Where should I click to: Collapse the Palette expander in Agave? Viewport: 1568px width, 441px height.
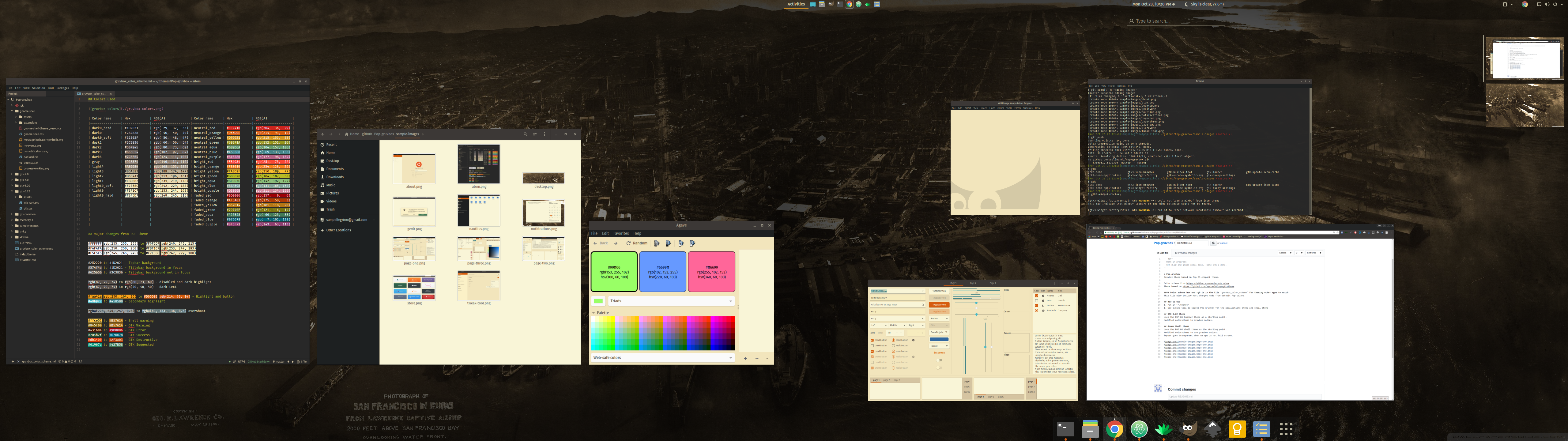pos(594,313)
